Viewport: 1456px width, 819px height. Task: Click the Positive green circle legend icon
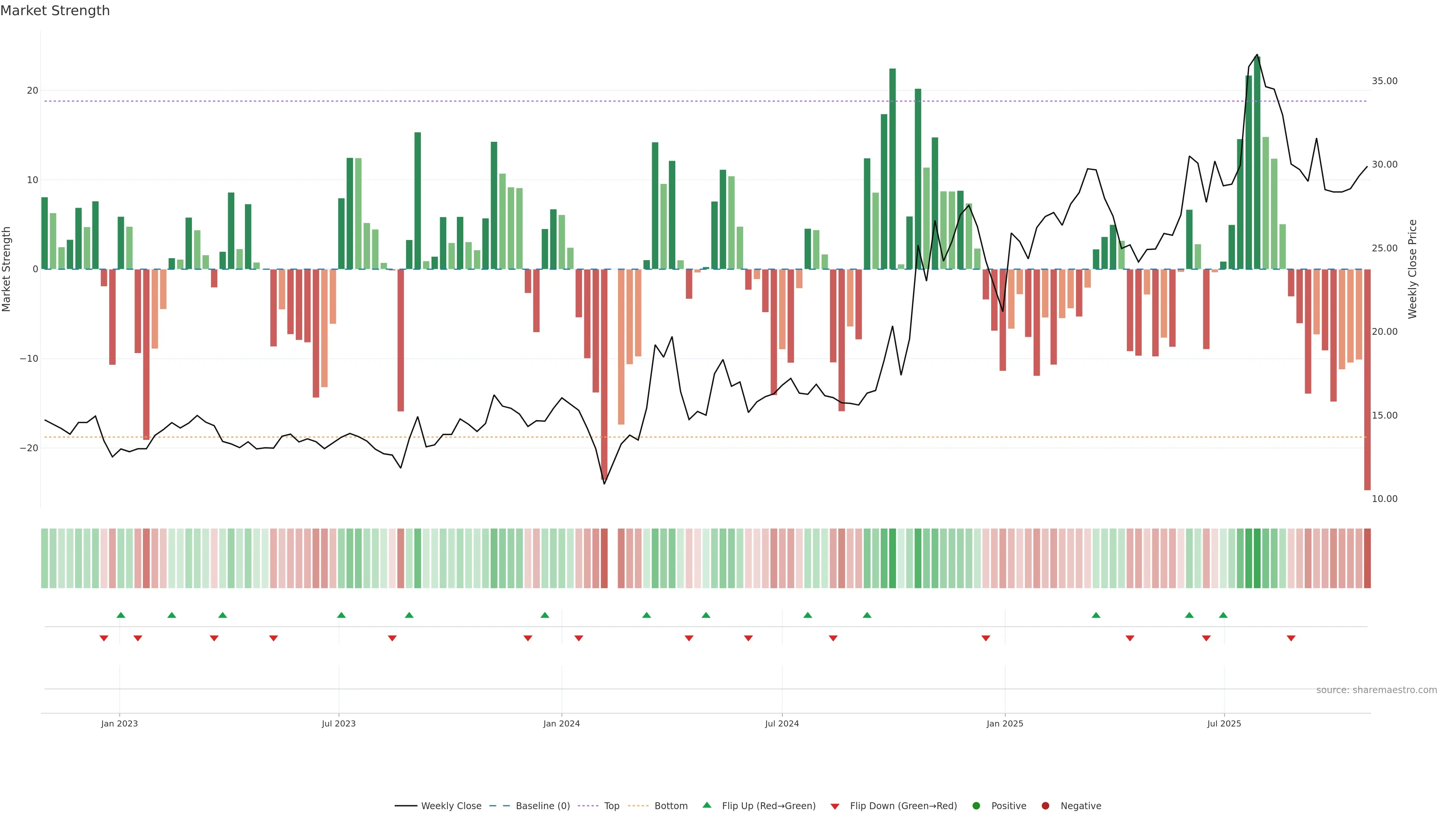pos(976,806)
